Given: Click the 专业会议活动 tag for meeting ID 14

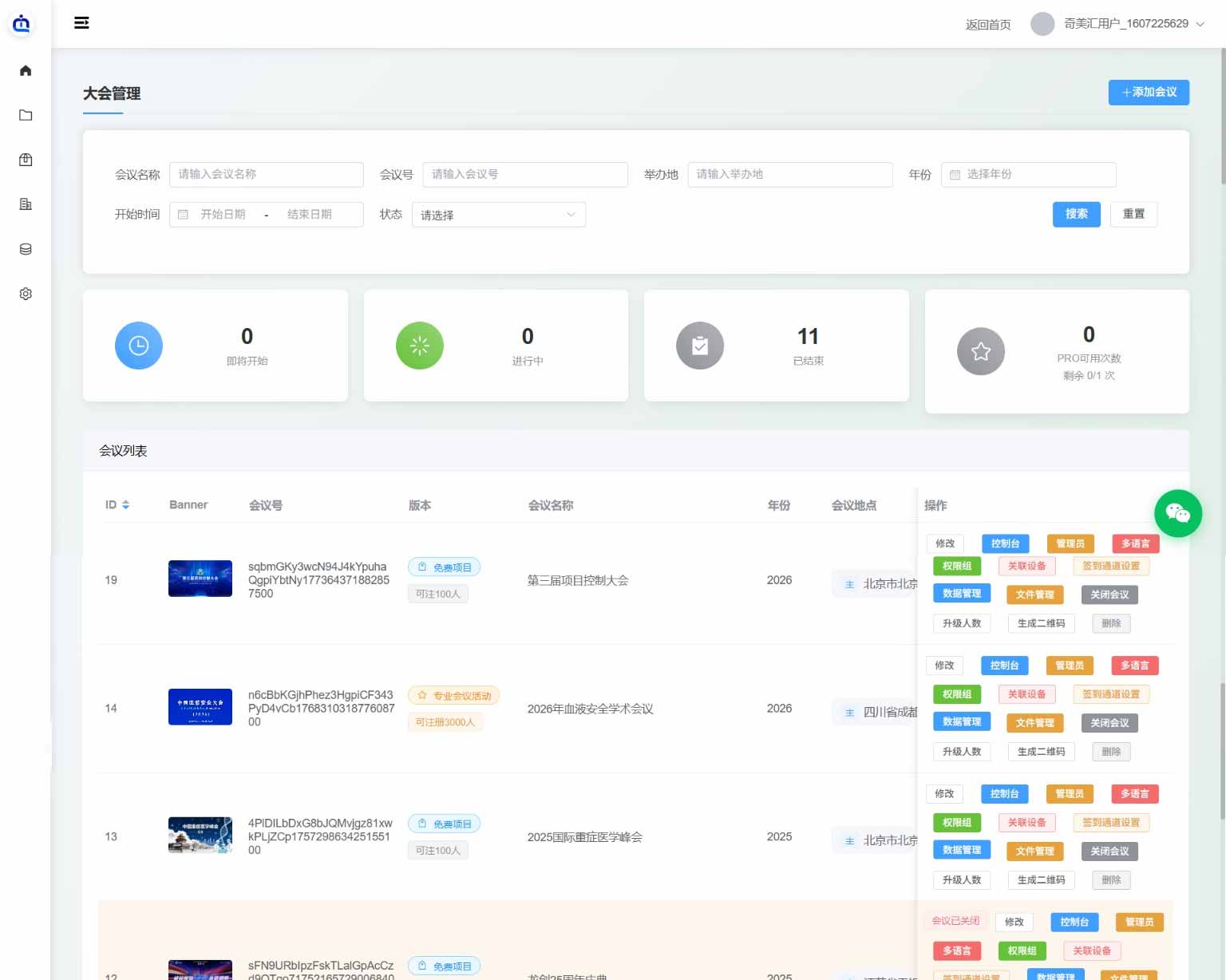Looking at the screenshot, I should coord(453,696).
